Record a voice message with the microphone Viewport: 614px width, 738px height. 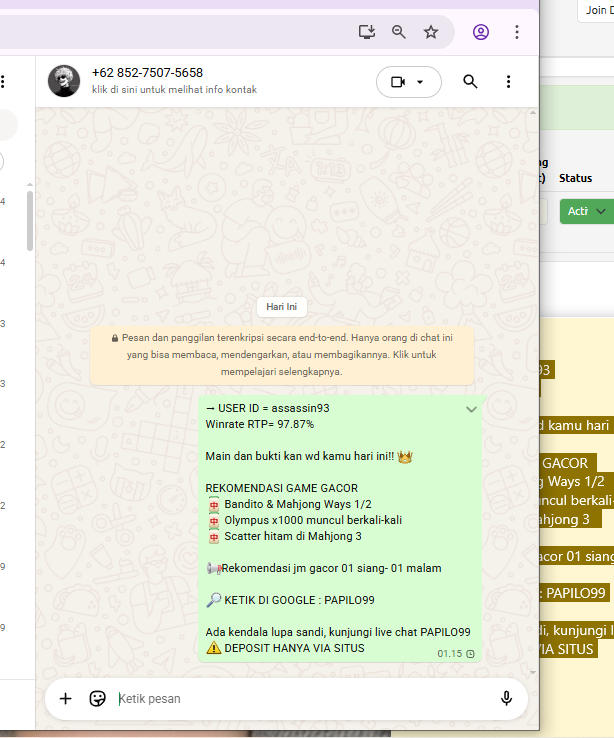pyautogui.click(x=506, y=698)
